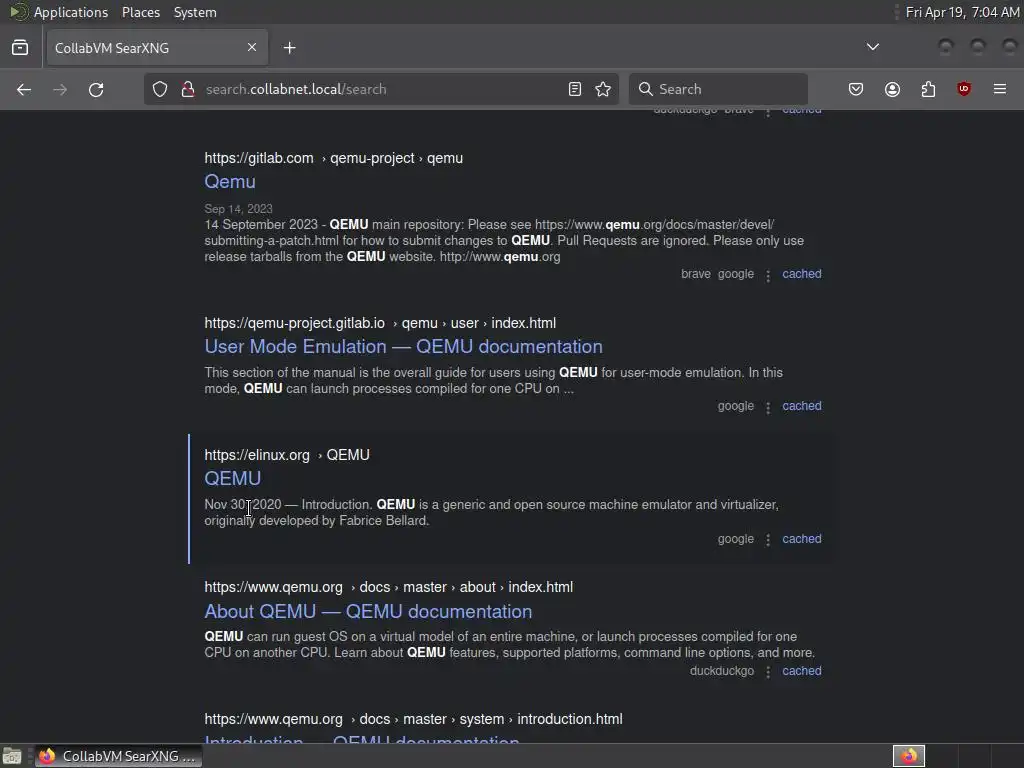This screenshot has height=768, width=1024.
Task: Open a new tab with plus button
Action: click(x=290, y=48)
